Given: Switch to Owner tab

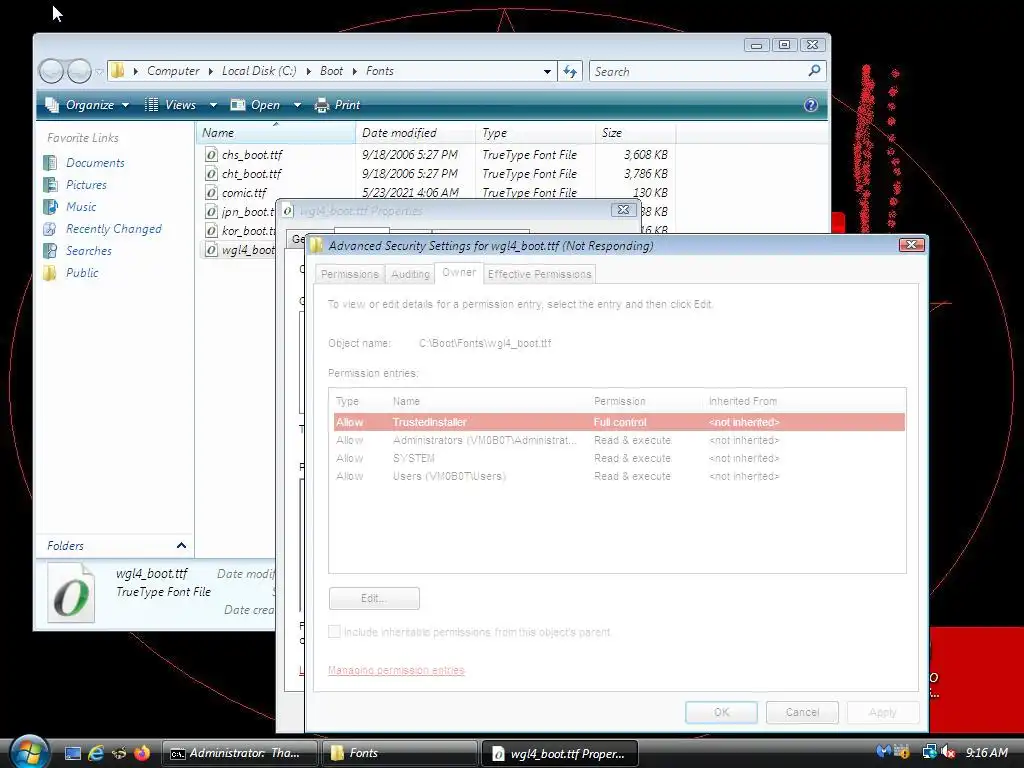Looking at the screenshot, I should pos(458,272).
